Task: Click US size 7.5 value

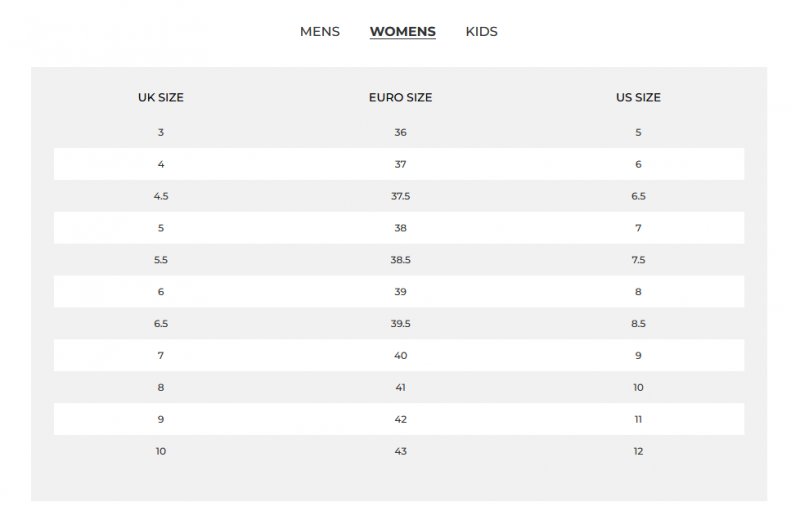Action: 638,260
